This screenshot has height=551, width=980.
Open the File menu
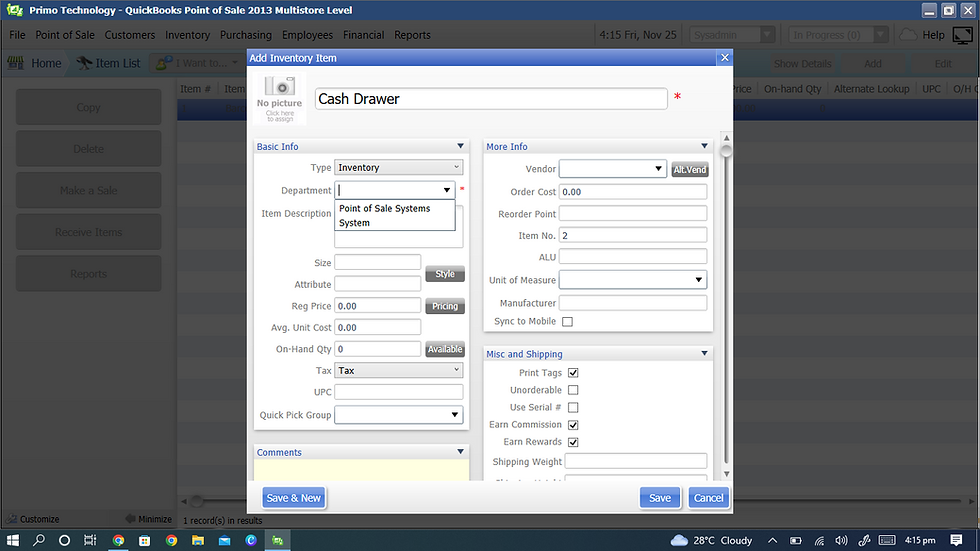18,35
